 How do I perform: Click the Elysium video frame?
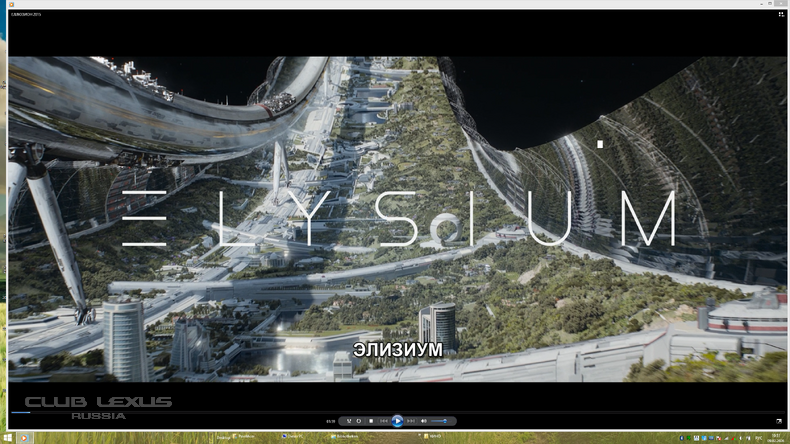395,218
